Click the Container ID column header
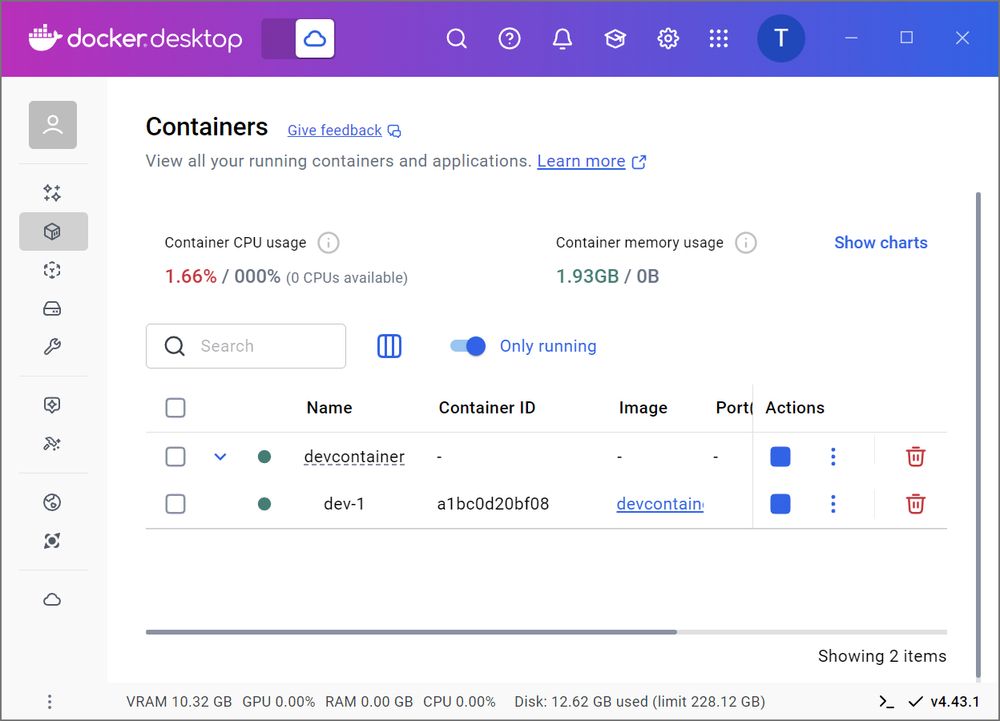This screenshot has height=721, width=1000. 487,408
